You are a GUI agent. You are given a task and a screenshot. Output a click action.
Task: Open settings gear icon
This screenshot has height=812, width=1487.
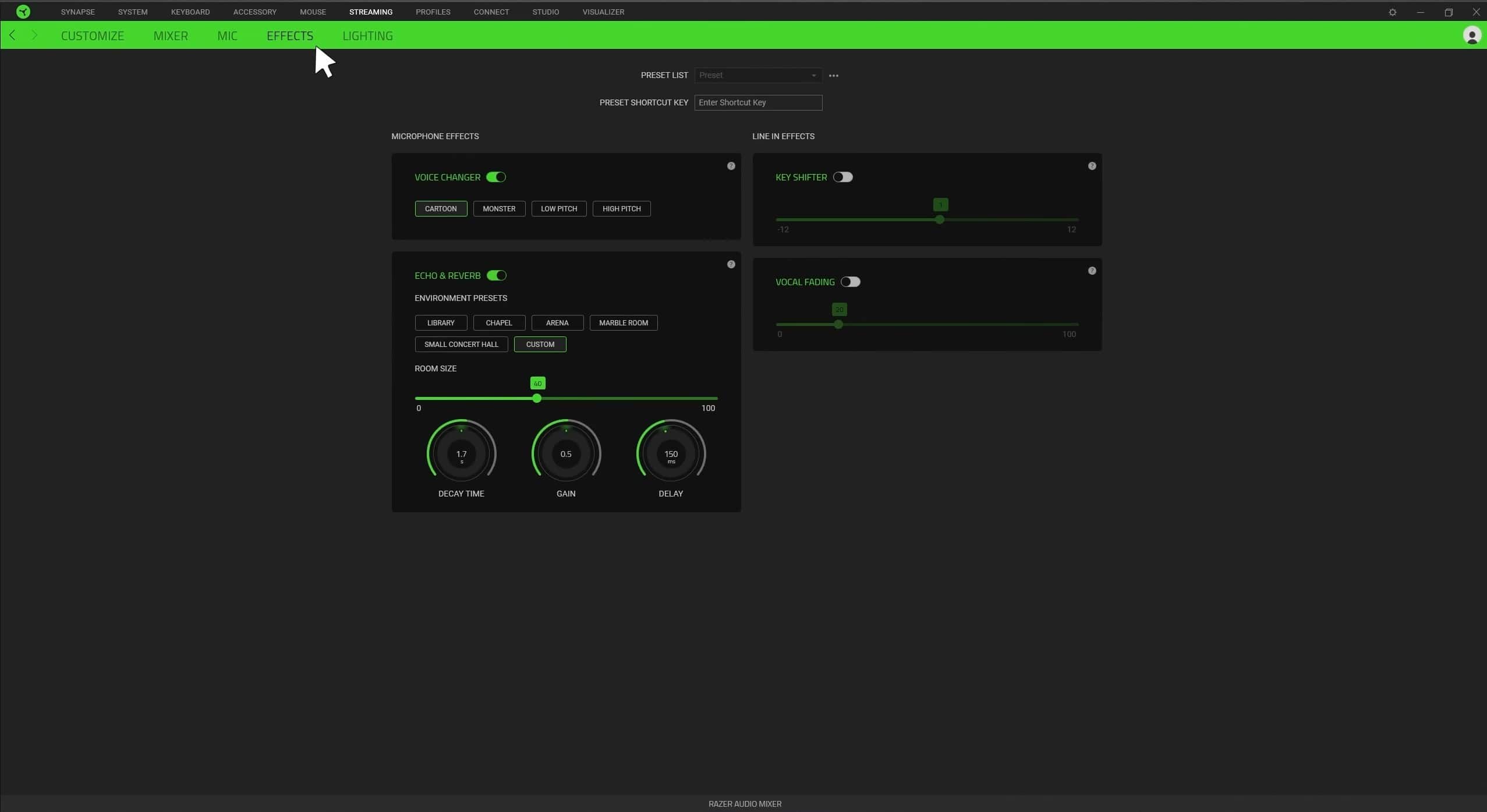(1392, 12)
